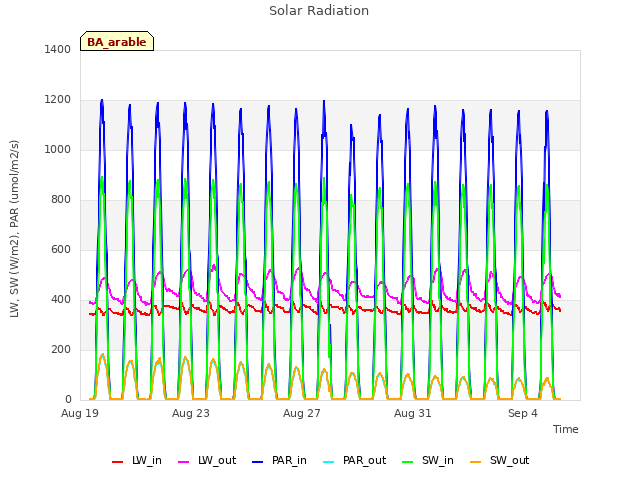
Task: Click the 1400 y-axis tick label
Action: click(58, 49)
